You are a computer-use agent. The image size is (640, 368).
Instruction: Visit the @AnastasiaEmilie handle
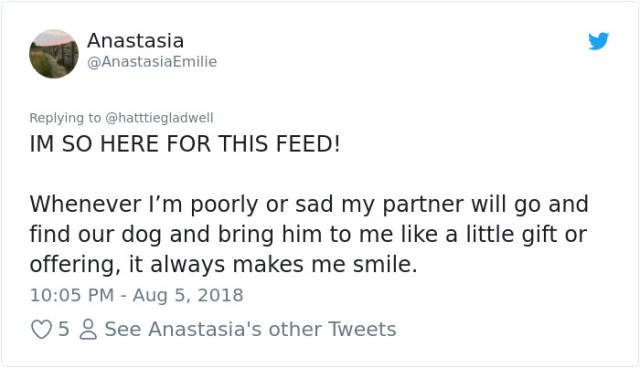click(x=152, y=62)
